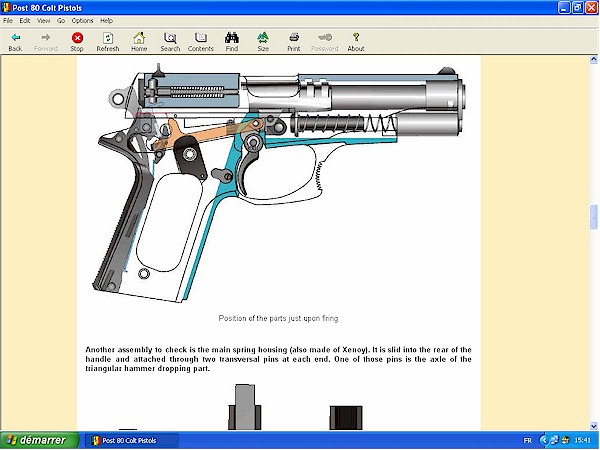Open the Search toolbar icon
Viewport: 600px width, 450px height.
tap(170, 38)
